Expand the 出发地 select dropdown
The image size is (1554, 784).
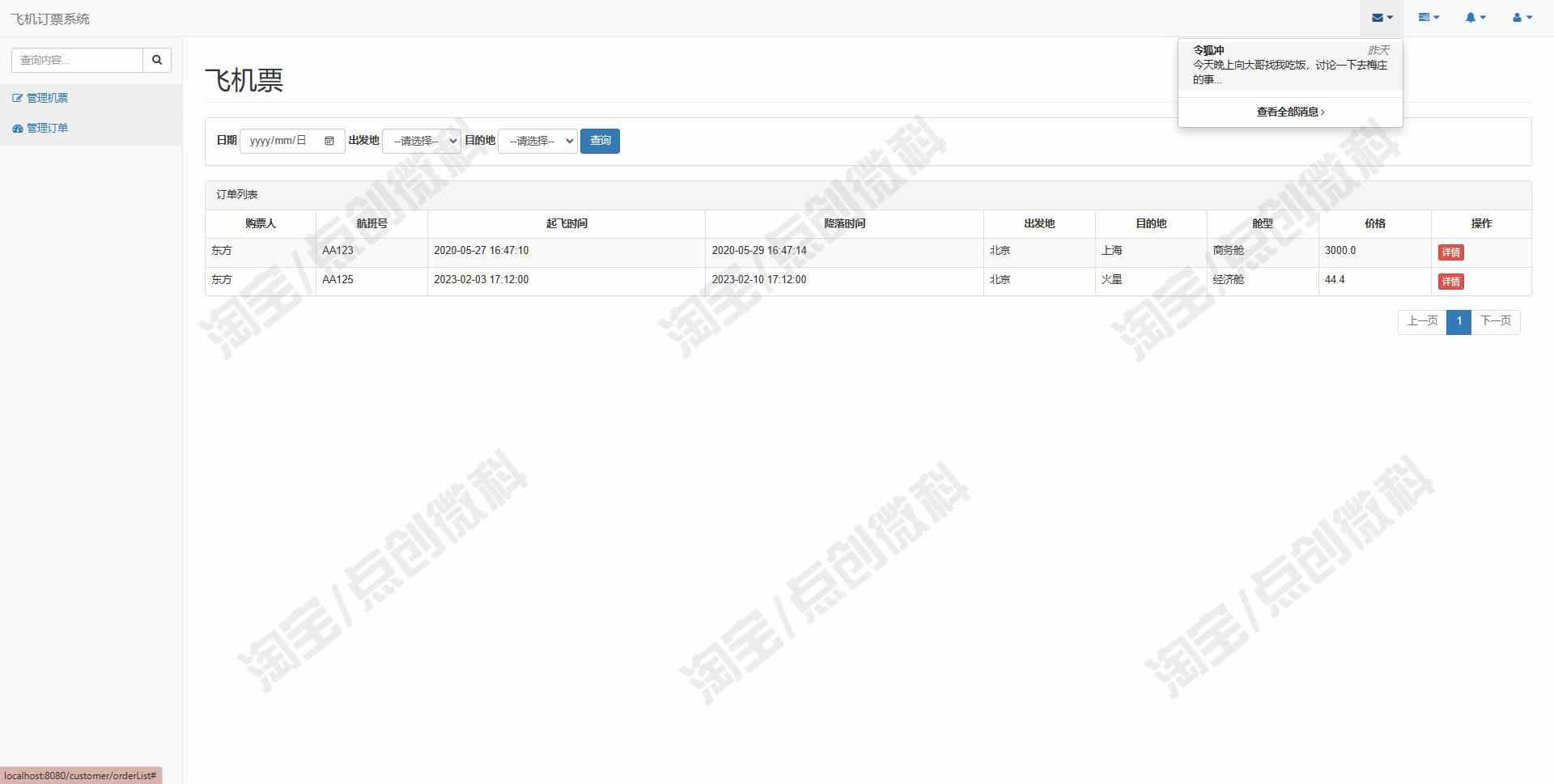pyautogui.click(x=421, y=141)
